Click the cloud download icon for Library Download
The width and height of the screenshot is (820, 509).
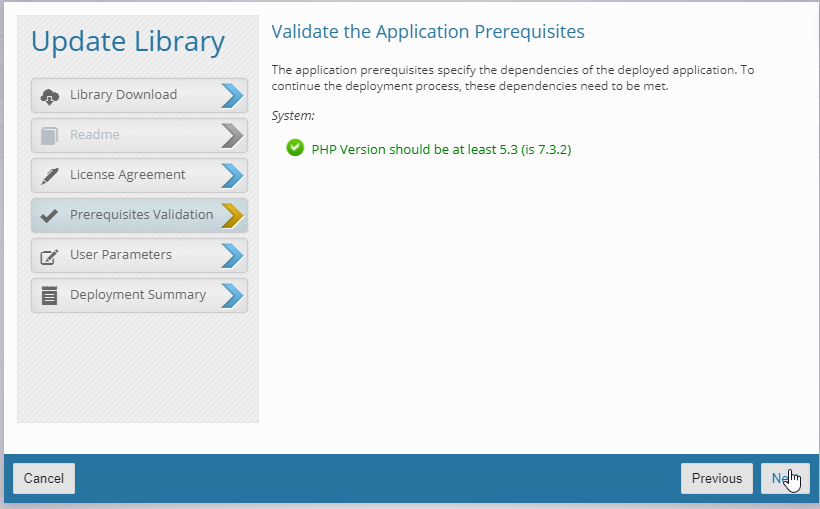49,96
